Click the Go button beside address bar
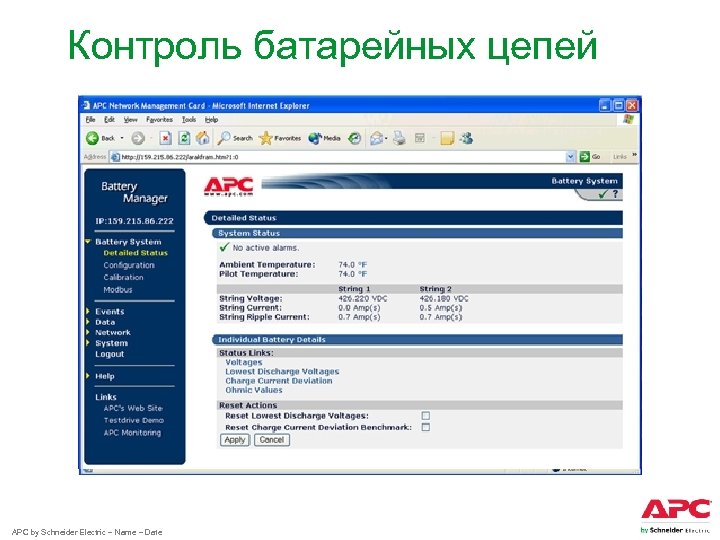Image resolution: width=720 pixels, height=540 pixels. 590,157
